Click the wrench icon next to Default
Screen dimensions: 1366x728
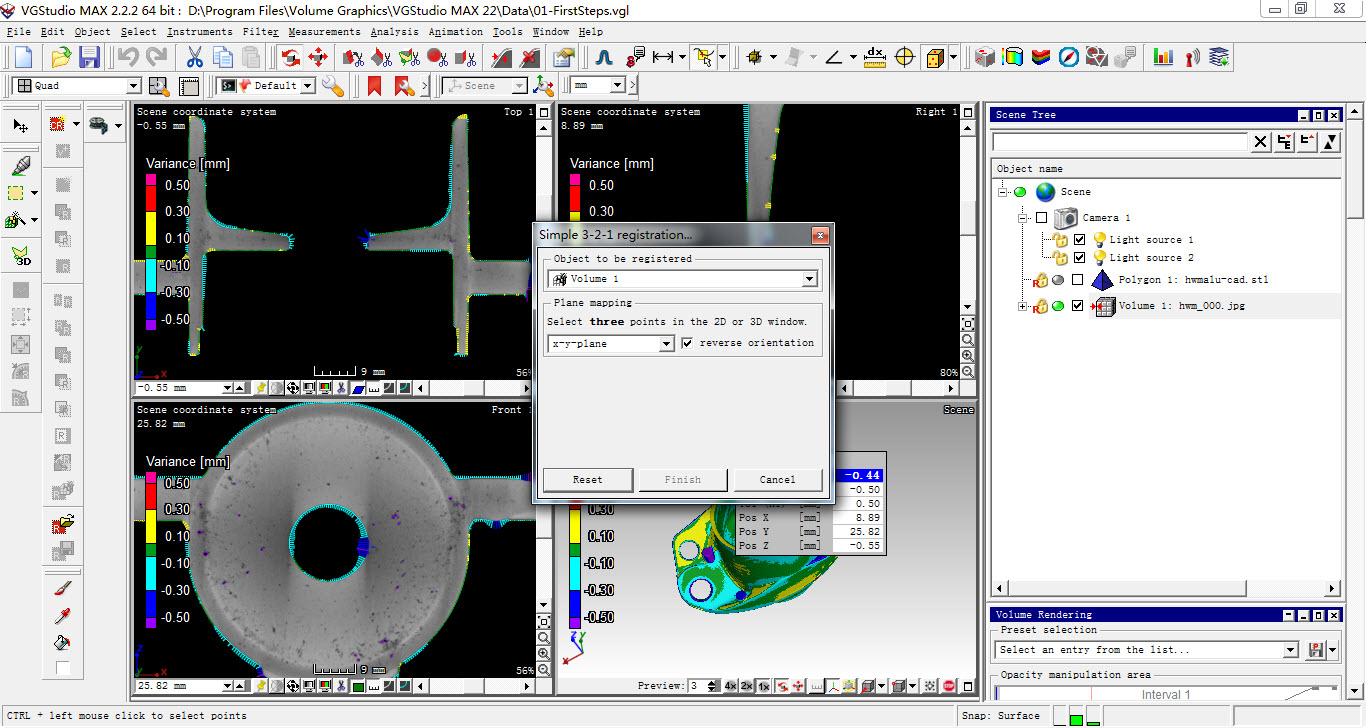333,86
